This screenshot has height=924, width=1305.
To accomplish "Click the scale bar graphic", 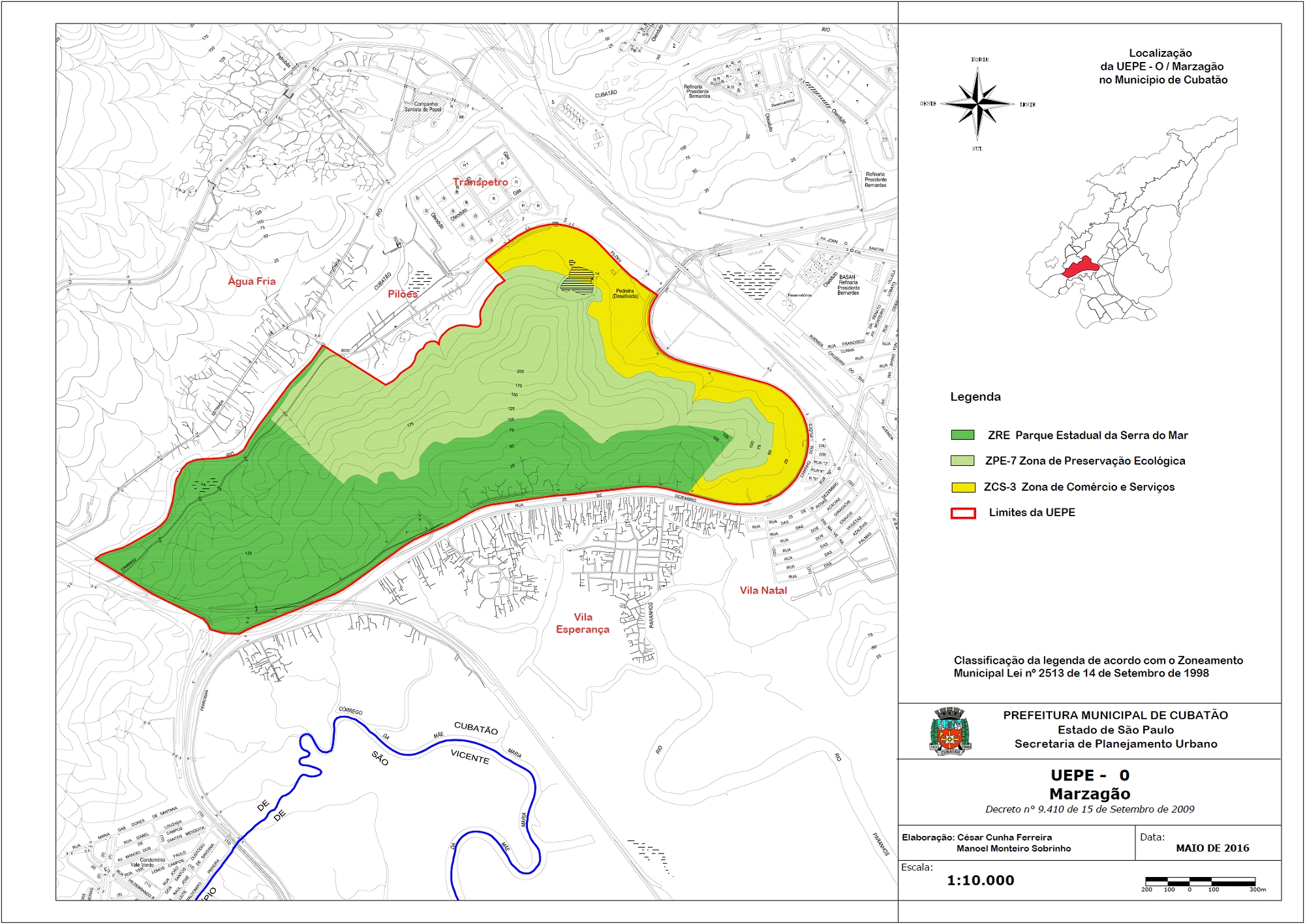I will pyautogui.click(x=1201, y=882).
